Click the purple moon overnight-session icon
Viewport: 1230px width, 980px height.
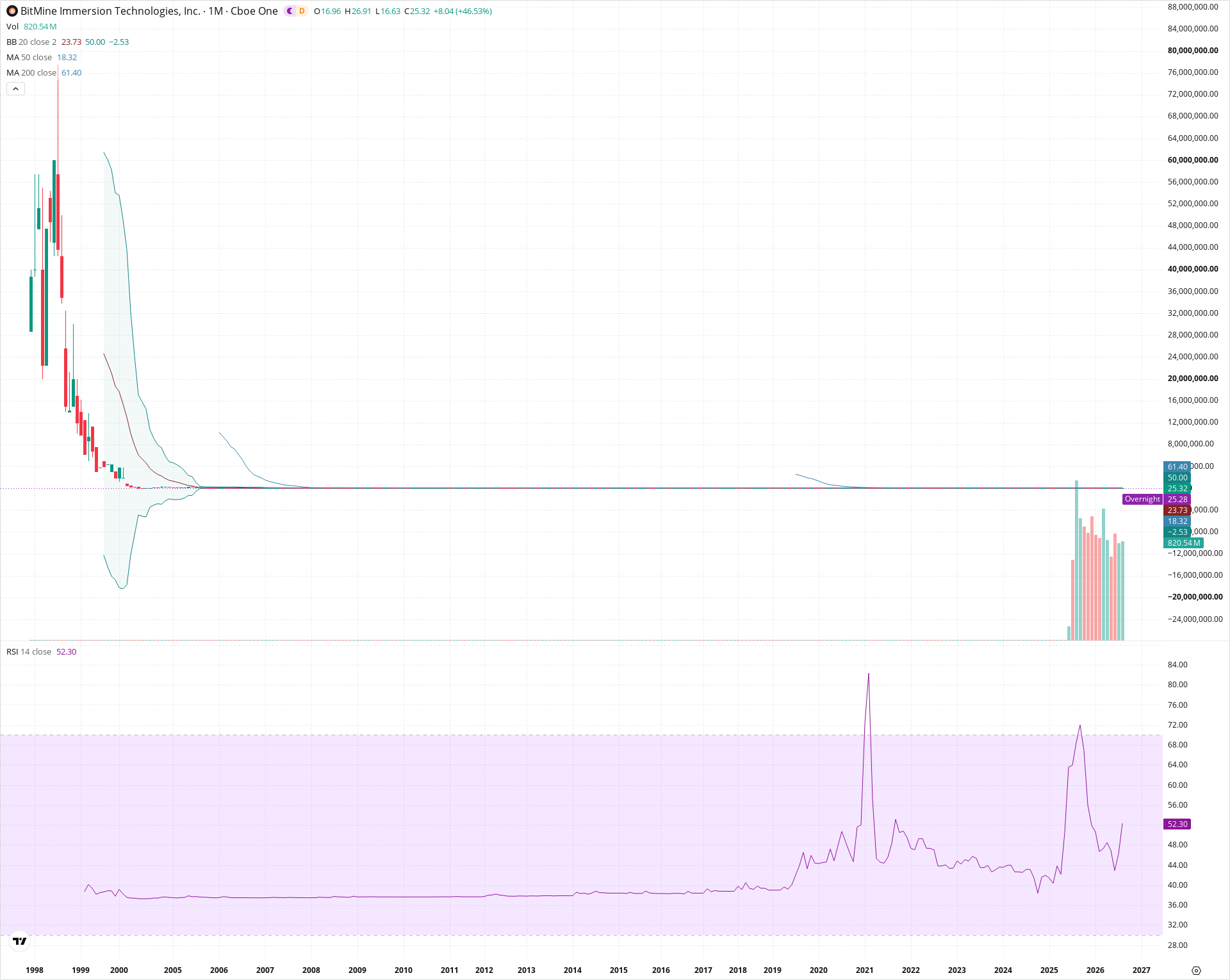pos(290,11)
